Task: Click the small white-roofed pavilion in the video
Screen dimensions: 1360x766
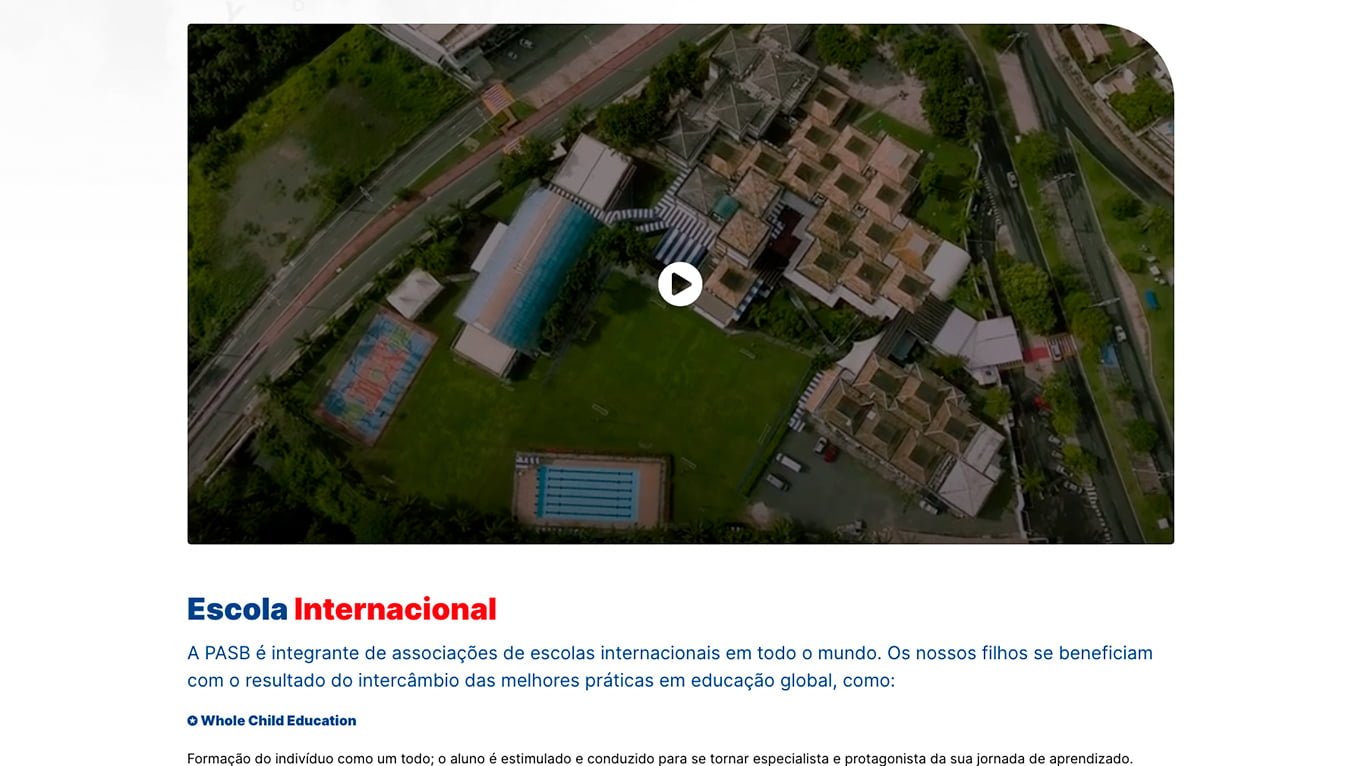Action: (414, 293)
